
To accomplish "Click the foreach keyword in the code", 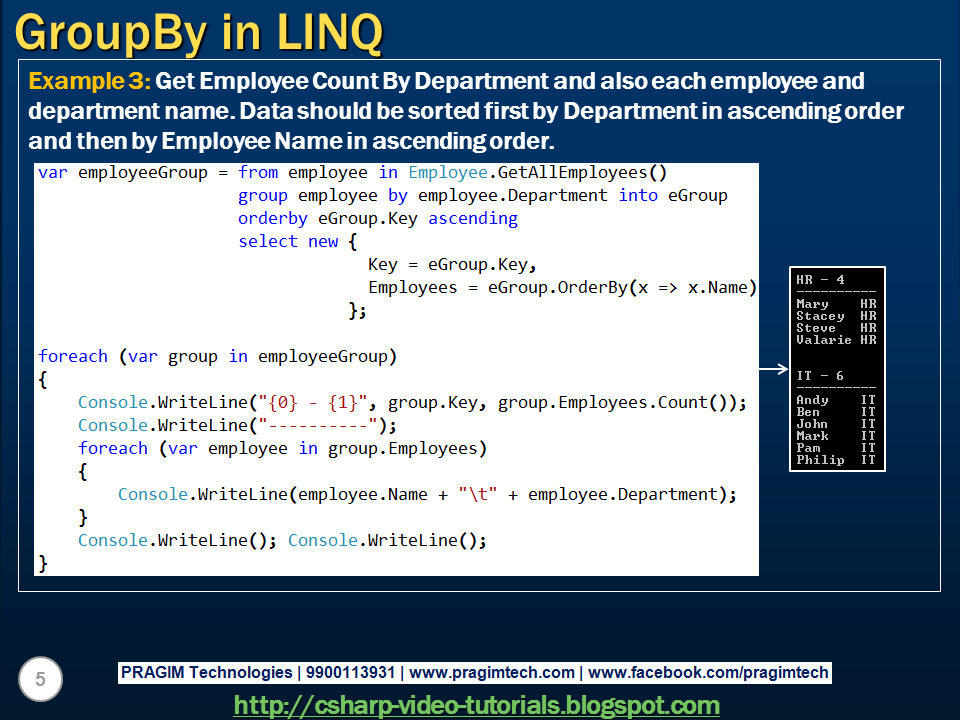I will [72, 356].
